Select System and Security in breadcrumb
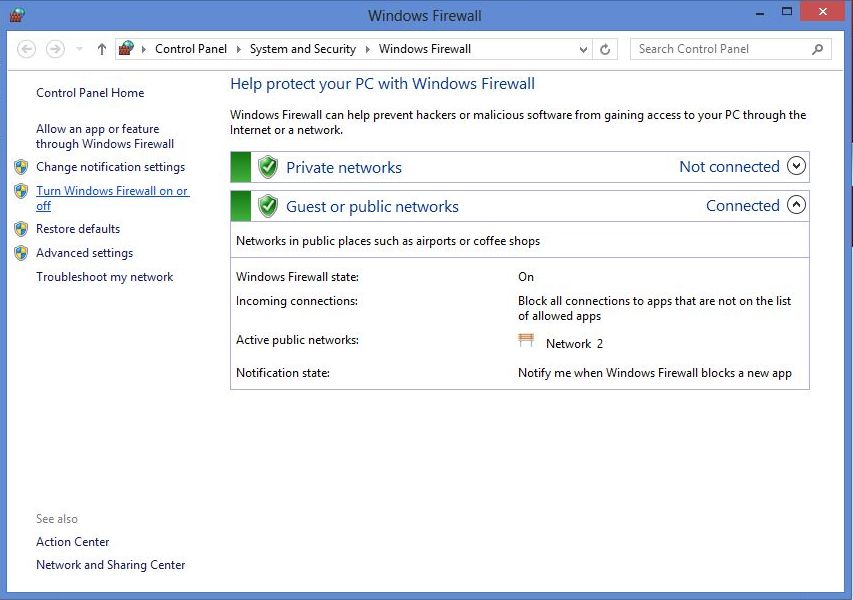This screenshot has height=600, width=853. point(302,49)
